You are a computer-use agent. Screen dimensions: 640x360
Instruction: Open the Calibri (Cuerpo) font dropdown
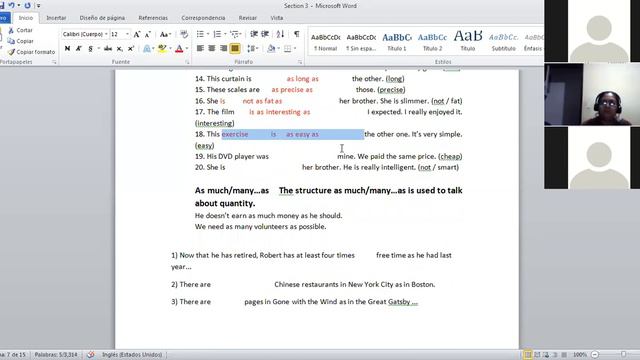pyautogui.click(x=106, y=34)
